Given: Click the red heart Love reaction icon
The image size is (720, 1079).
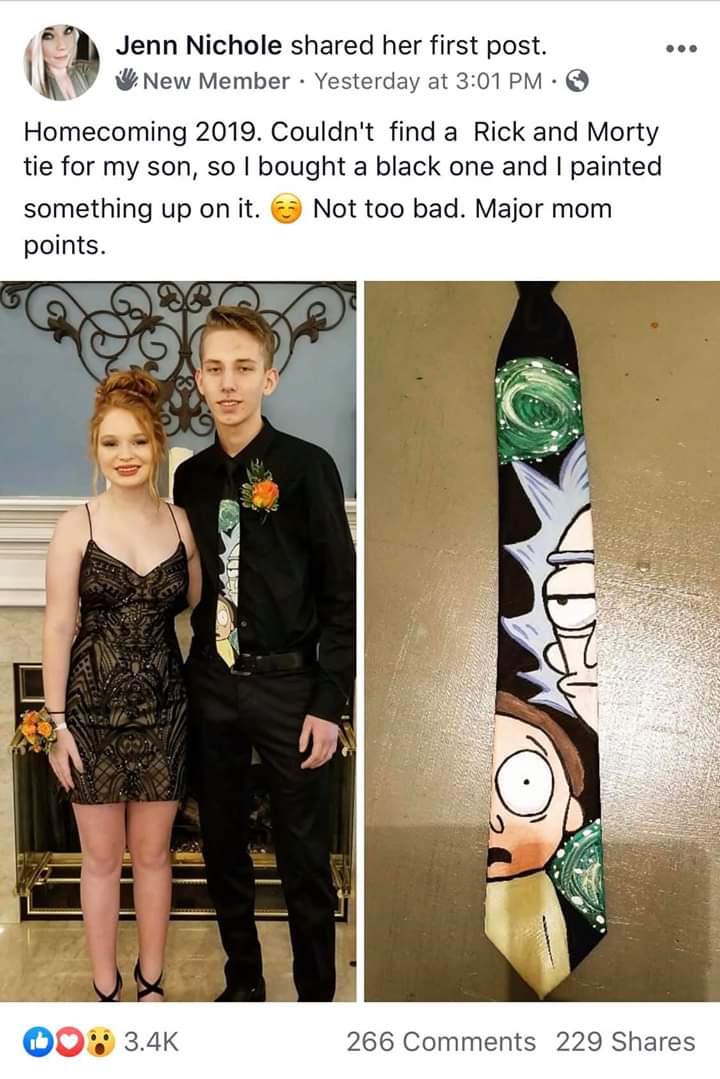Looking at the screenshot, I should (x=67, y=1042).
